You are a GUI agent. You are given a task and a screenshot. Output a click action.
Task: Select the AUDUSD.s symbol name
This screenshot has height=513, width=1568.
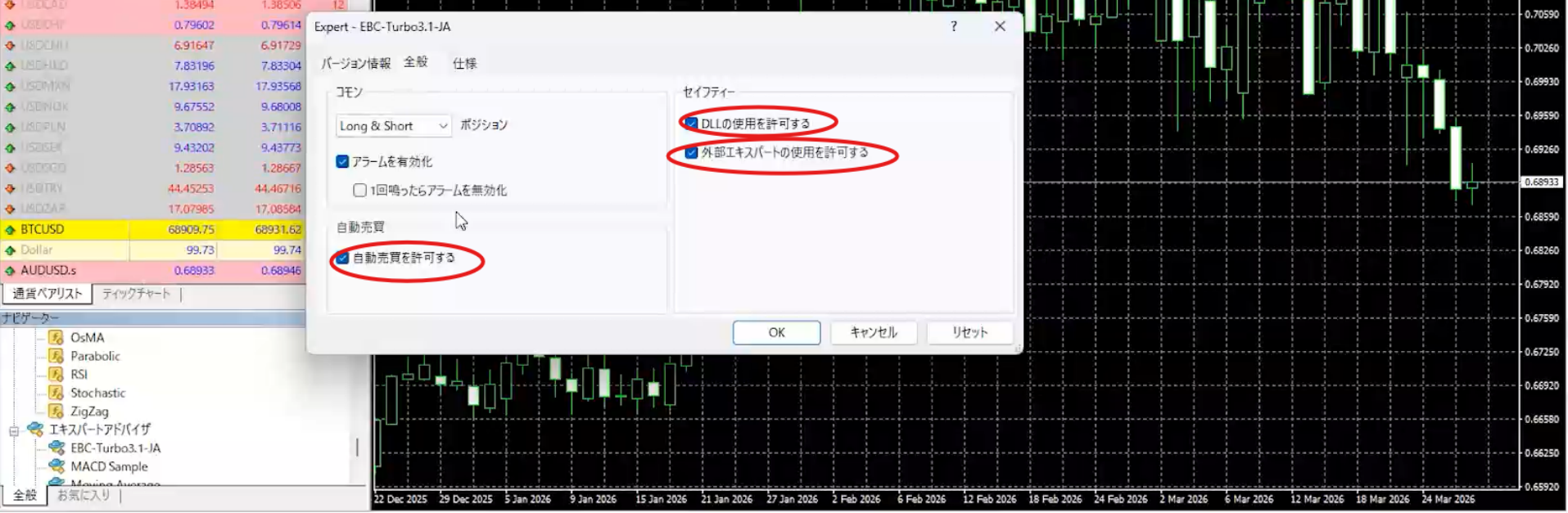click(48, 271)
